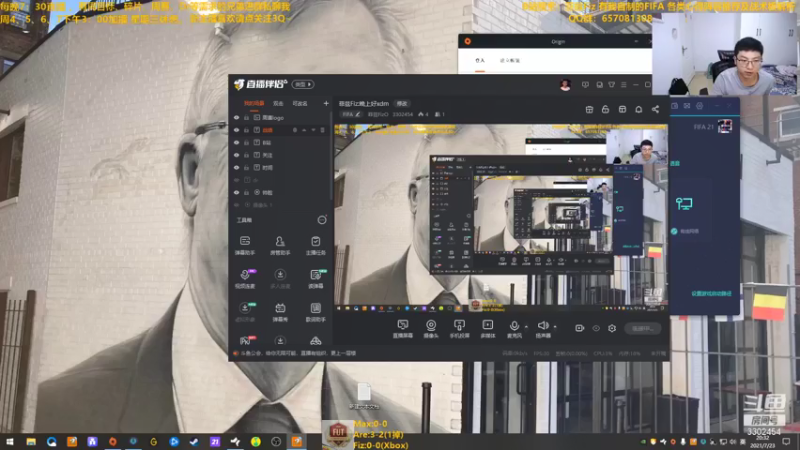The image size is (800, 450).
Task: Move selected layer down with down arrow
Action: tap(313, 130)
